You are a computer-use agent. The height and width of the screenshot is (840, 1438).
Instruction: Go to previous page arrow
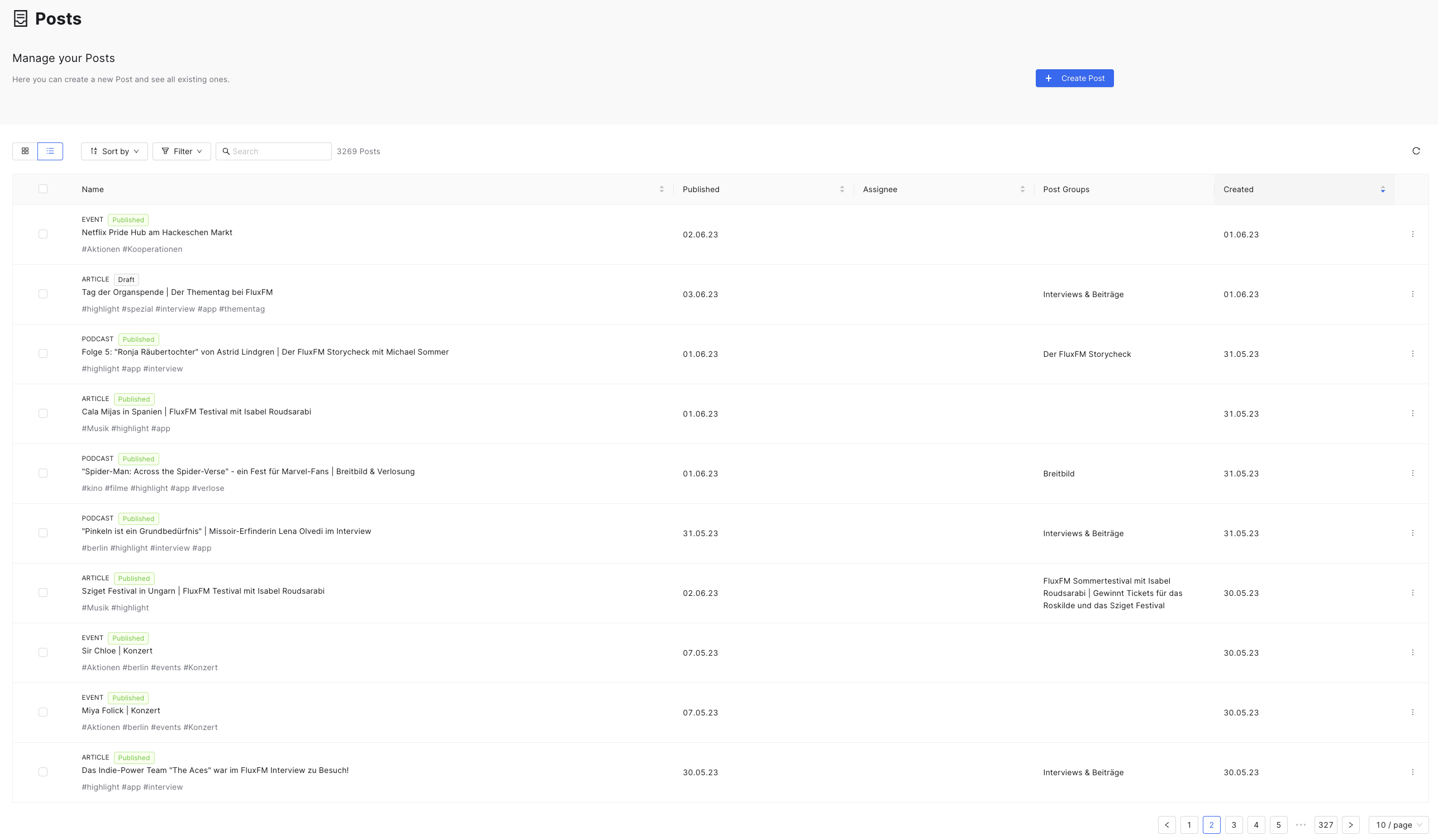1167,825
